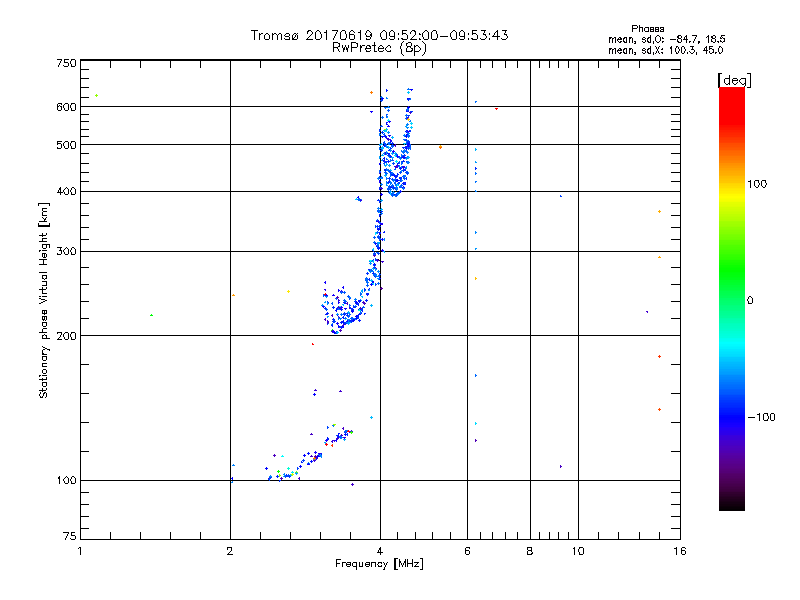800x600 pixels.
Task: Select the "mean, sd,X: 100.3, 45.0" line
Action: click(x=665, y=50)
